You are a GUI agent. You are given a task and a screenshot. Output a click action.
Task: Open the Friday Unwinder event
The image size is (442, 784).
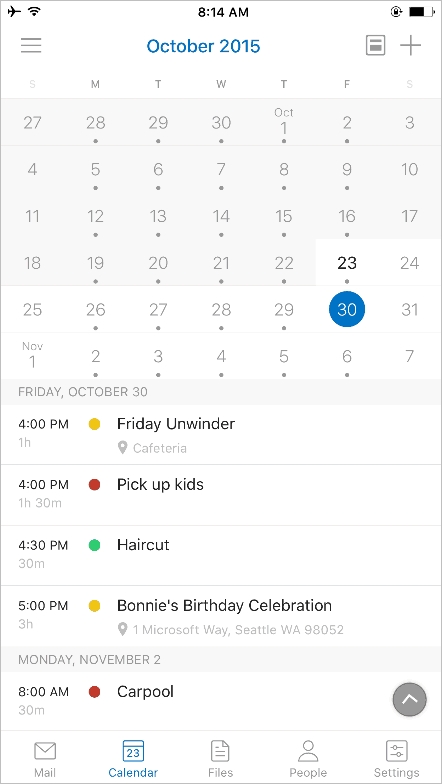click(x=221, y=434)
